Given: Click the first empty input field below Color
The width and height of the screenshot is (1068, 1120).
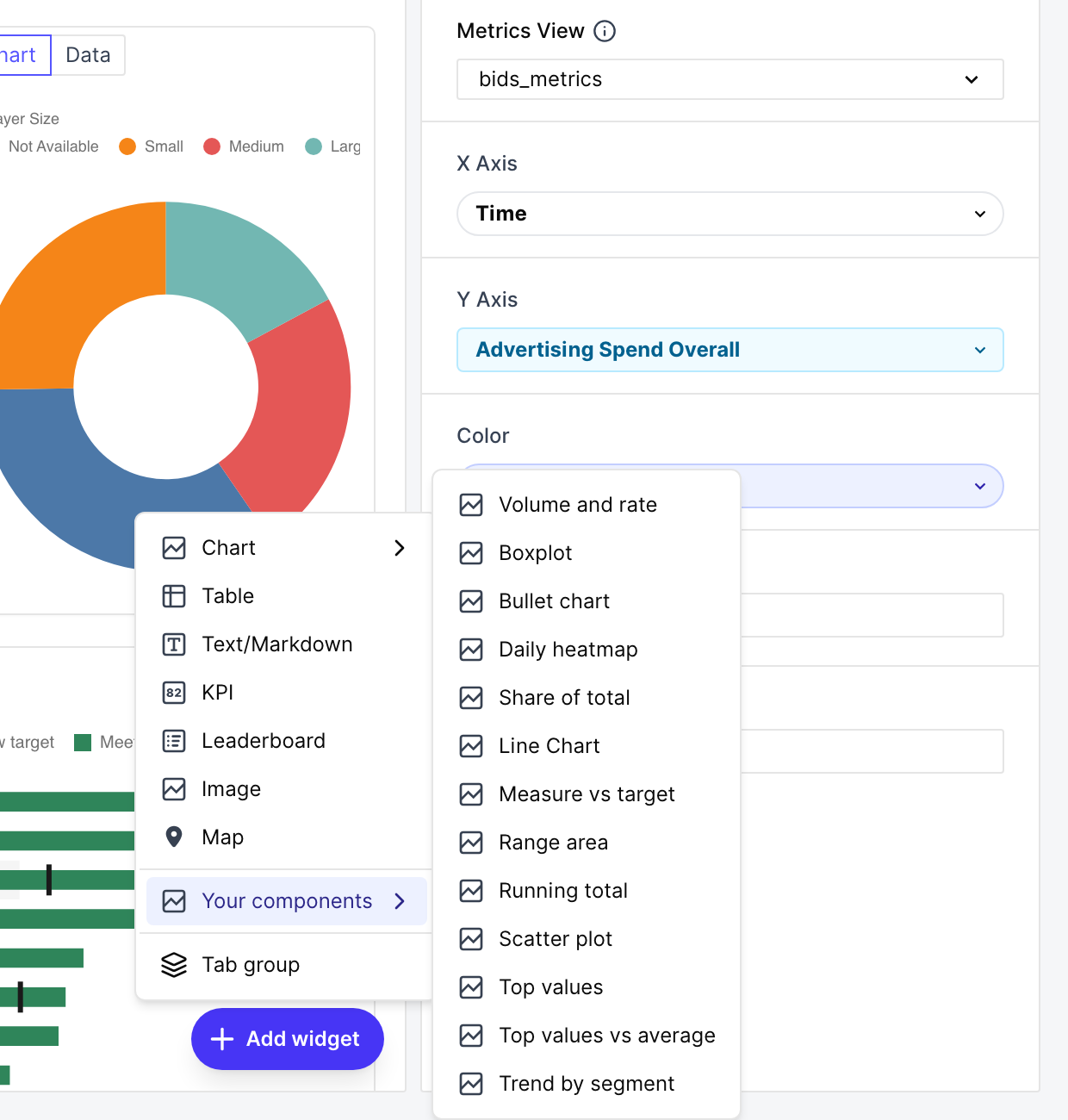Looking at the screenshot, I should 872,615.
